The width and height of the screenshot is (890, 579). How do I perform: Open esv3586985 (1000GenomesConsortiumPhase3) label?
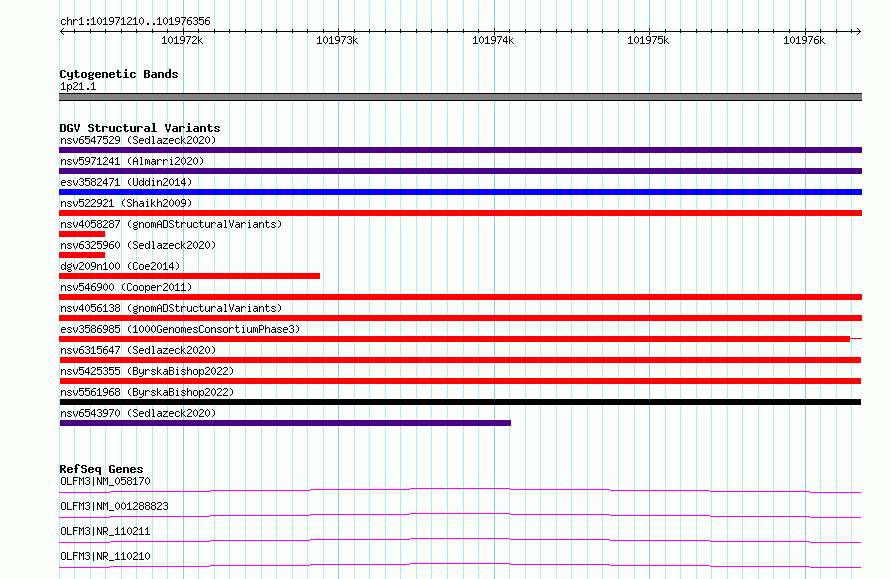[180, 329]
